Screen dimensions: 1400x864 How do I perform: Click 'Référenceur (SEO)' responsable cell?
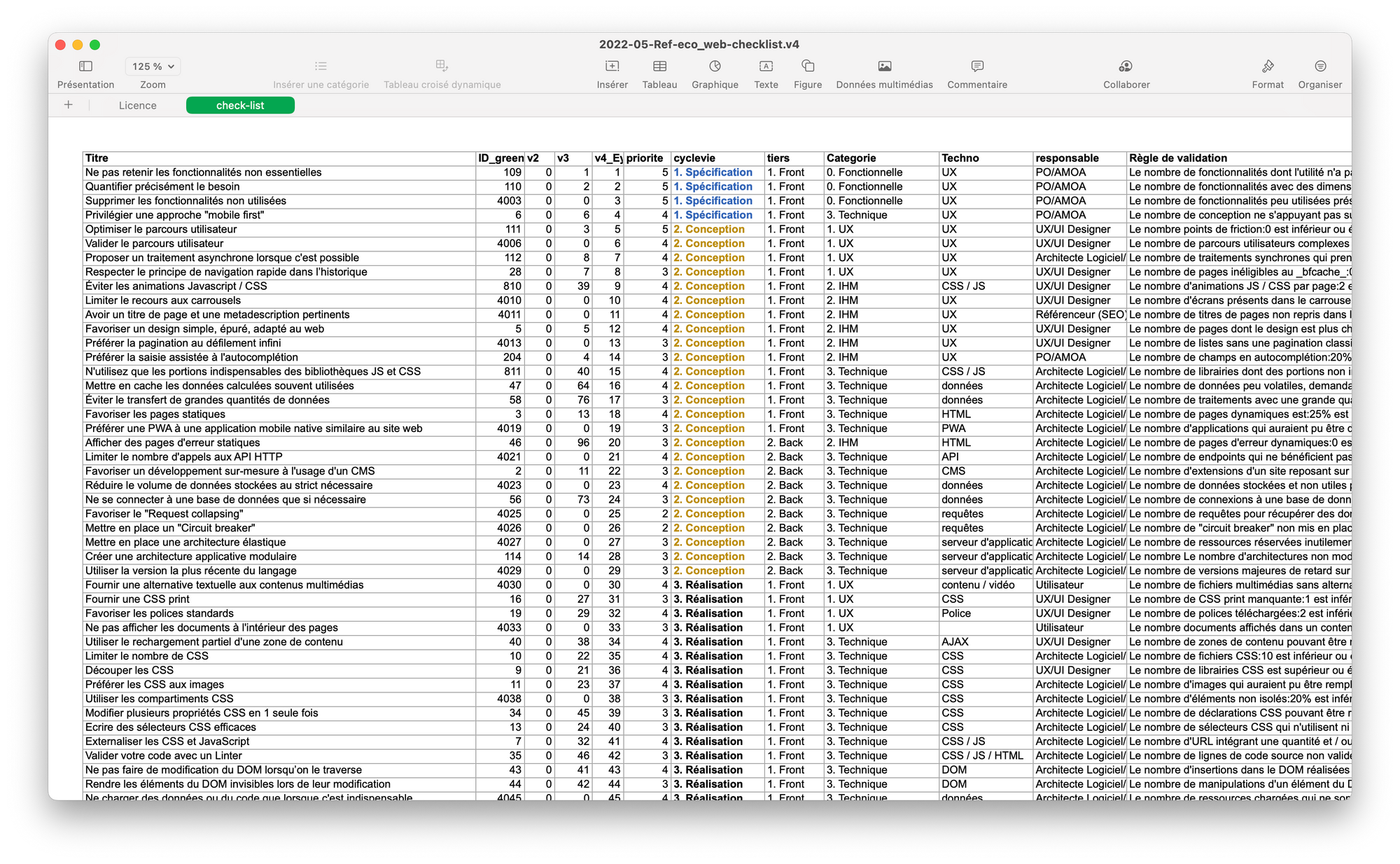pos(1079,314)
